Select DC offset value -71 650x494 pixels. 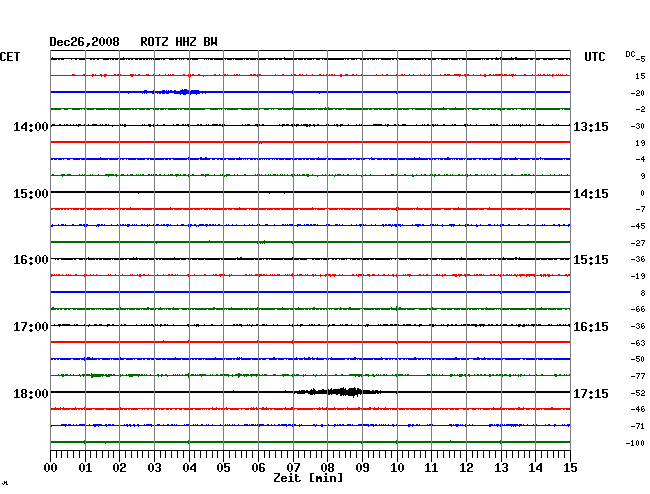tap(638, 426)
